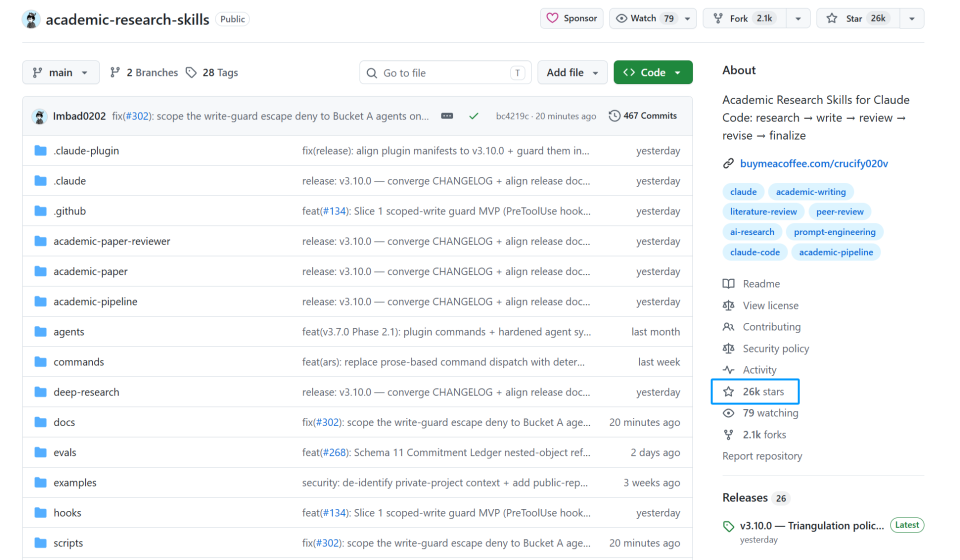Click the examples folder icon

pyautogui.click(x=40, y=482)
